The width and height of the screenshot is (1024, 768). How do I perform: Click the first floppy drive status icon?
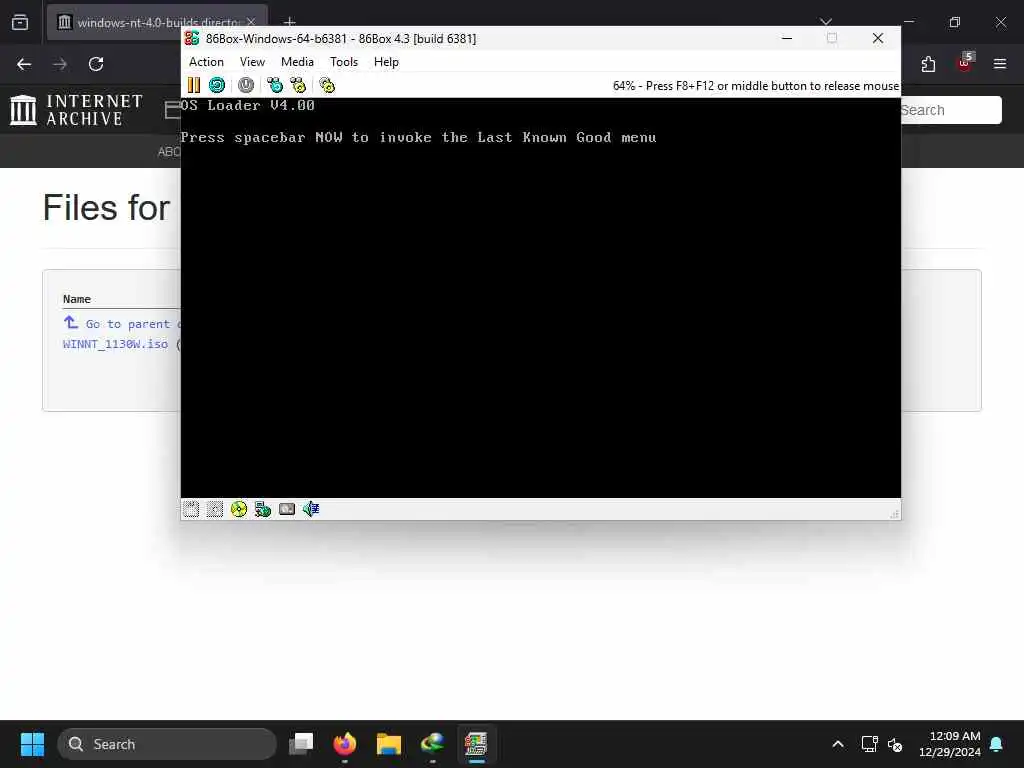coord(191,509)
